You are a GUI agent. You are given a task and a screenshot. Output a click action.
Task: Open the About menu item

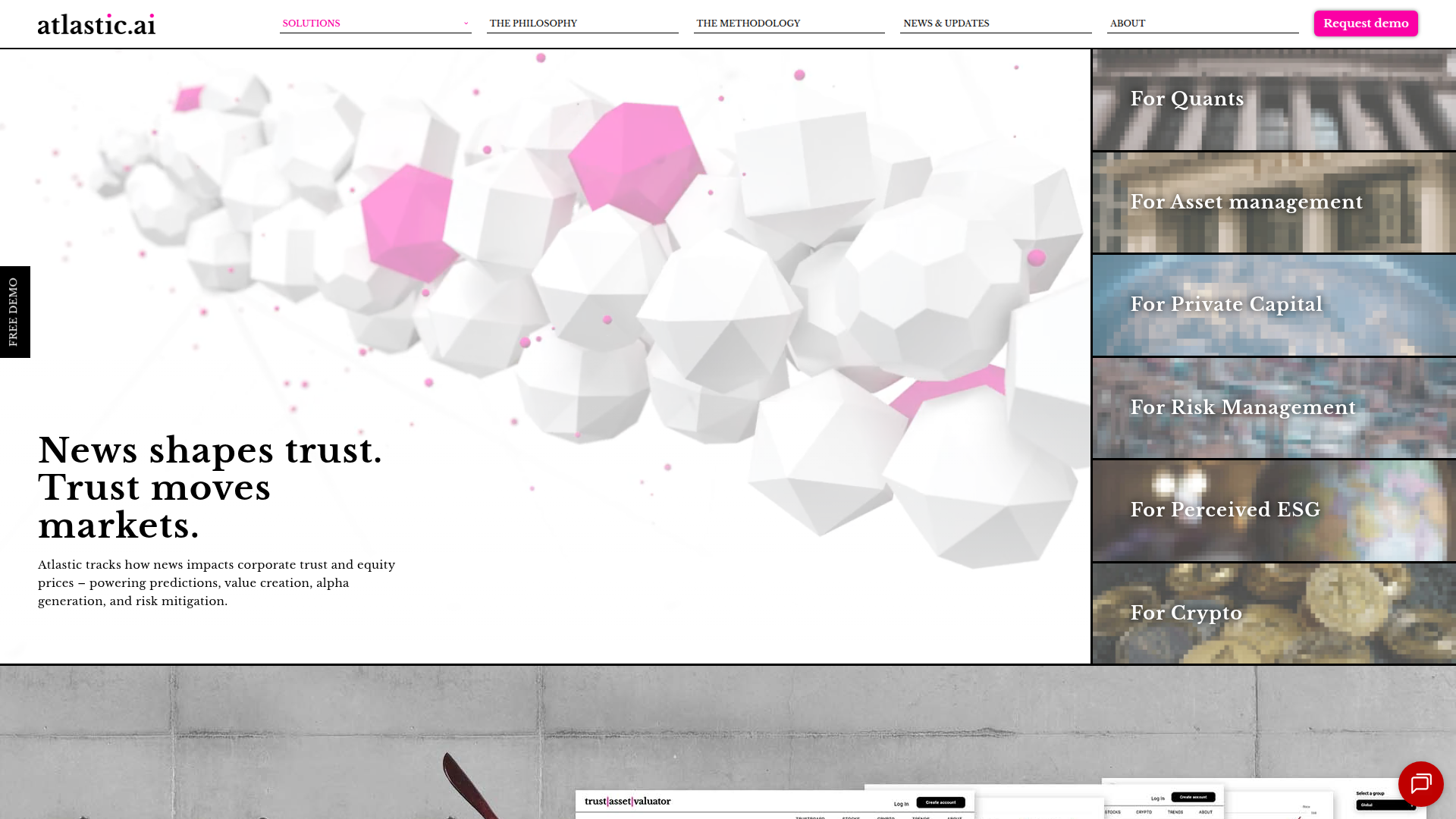click(1203, 24)
